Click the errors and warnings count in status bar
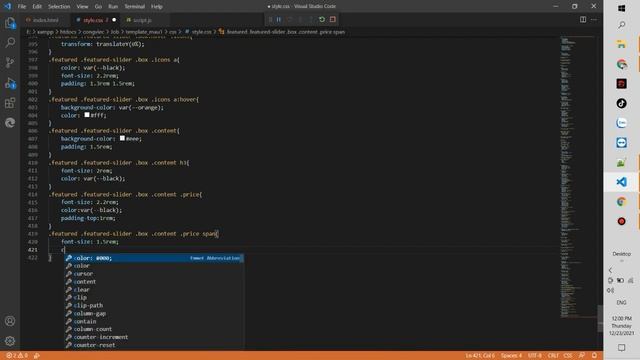The width and height of the screenshot is (640, 360). (17, 356)
